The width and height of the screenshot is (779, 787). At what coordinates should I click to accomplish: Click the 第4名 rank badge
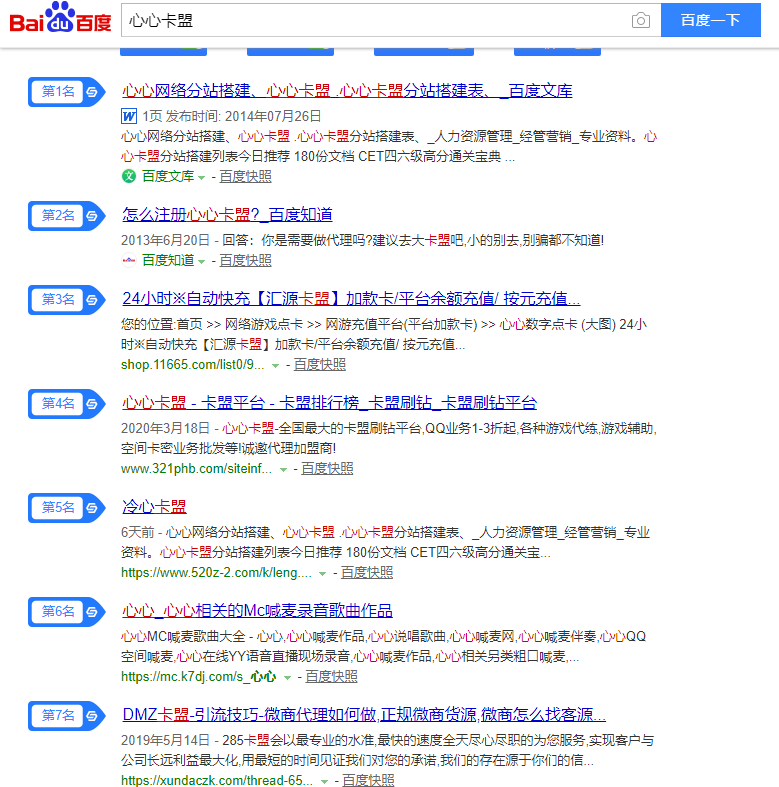(x=66, y=404)
